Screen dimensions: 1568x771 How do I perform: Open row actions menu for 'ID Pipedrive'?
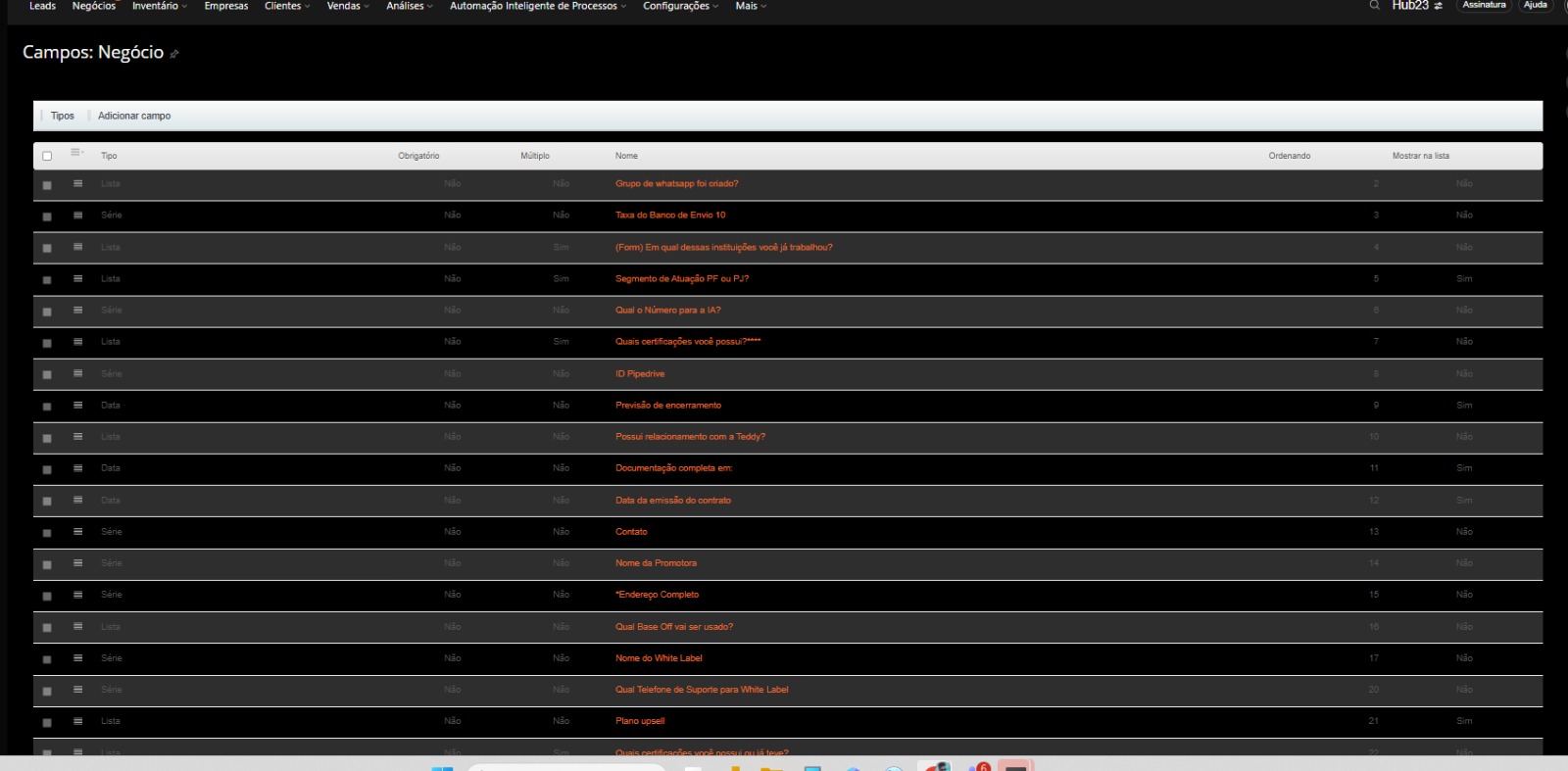coord(77,374)
